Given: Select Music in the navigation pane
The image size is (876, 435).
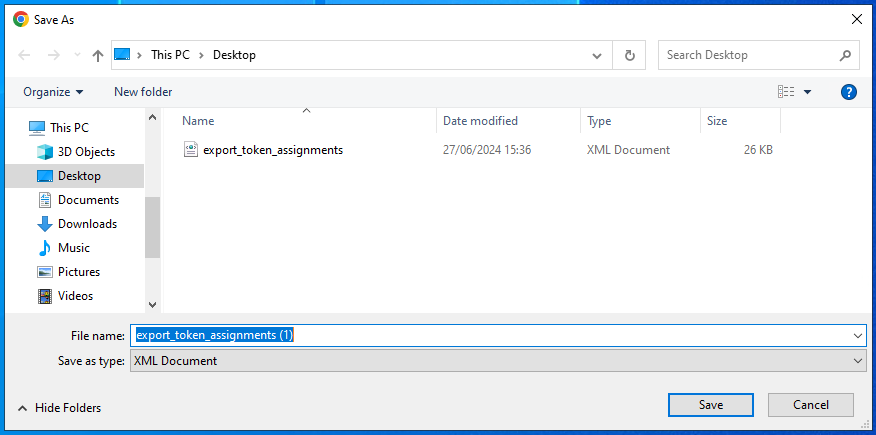Looking at the screenshot, I should [x=73, y=248].
